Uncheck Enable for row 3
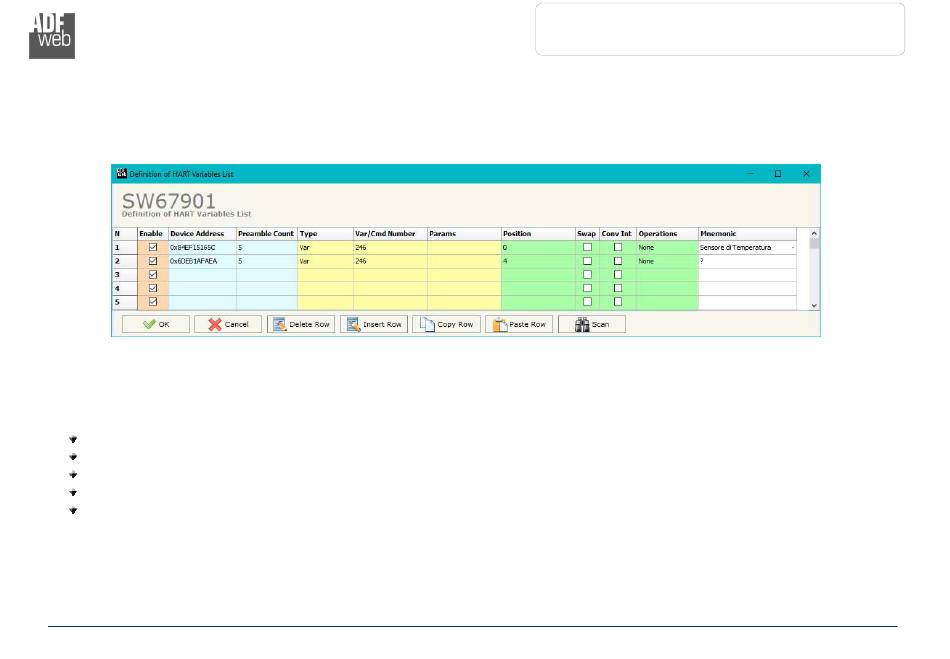Viewport: 950px width, 659px height. [153, 274]
